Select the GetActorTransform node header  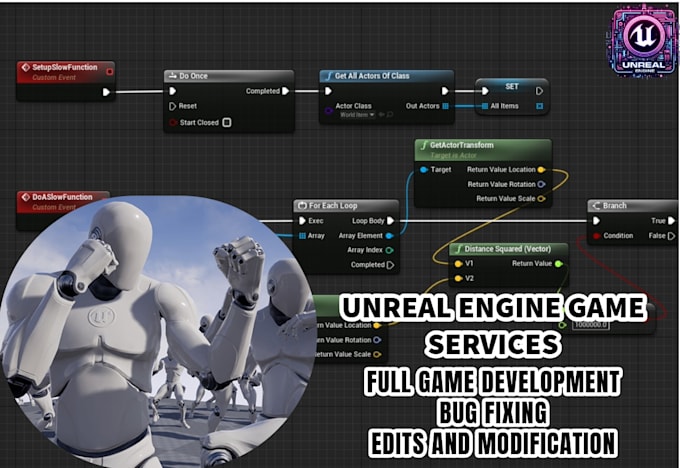[483, 150]
